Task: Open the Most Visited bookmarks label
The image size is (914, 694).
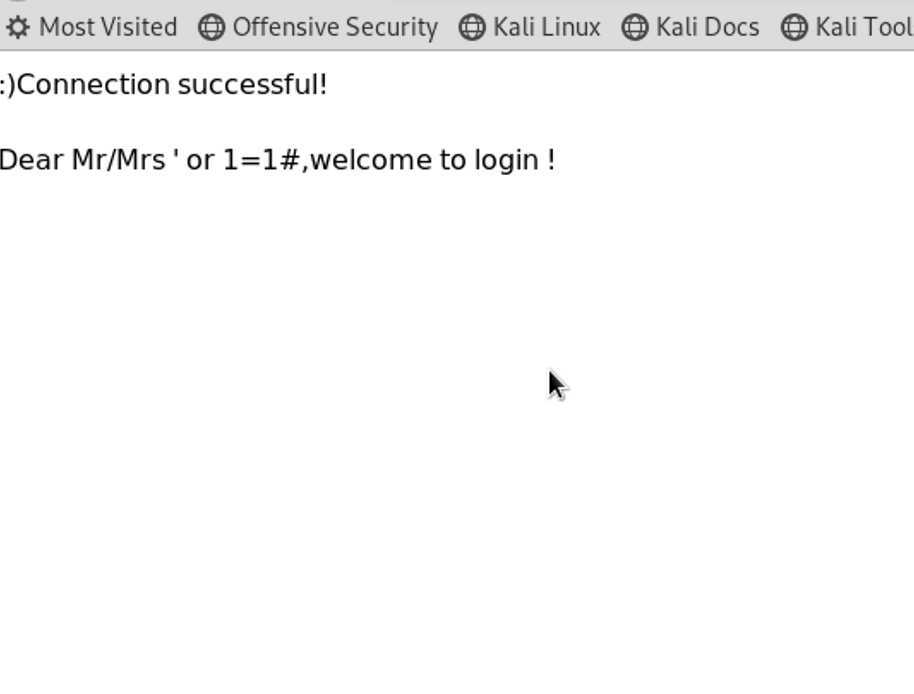Action: [x=108, y=27]
